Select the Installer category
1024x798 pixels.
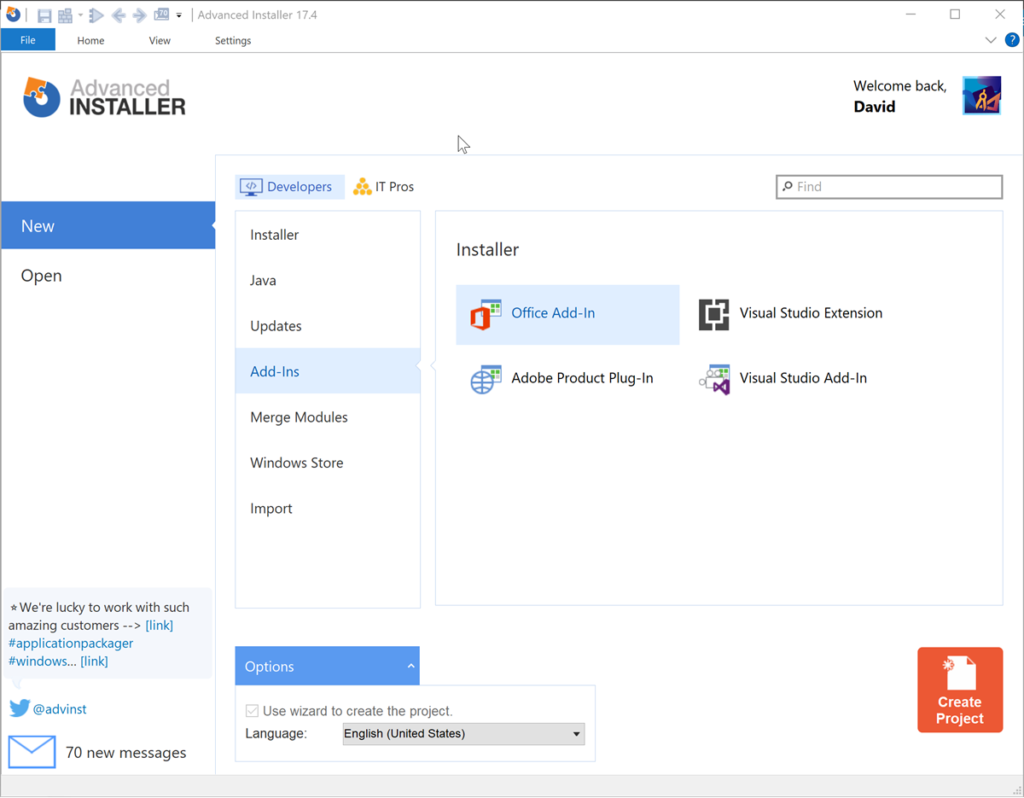click(x=328, y=234)
